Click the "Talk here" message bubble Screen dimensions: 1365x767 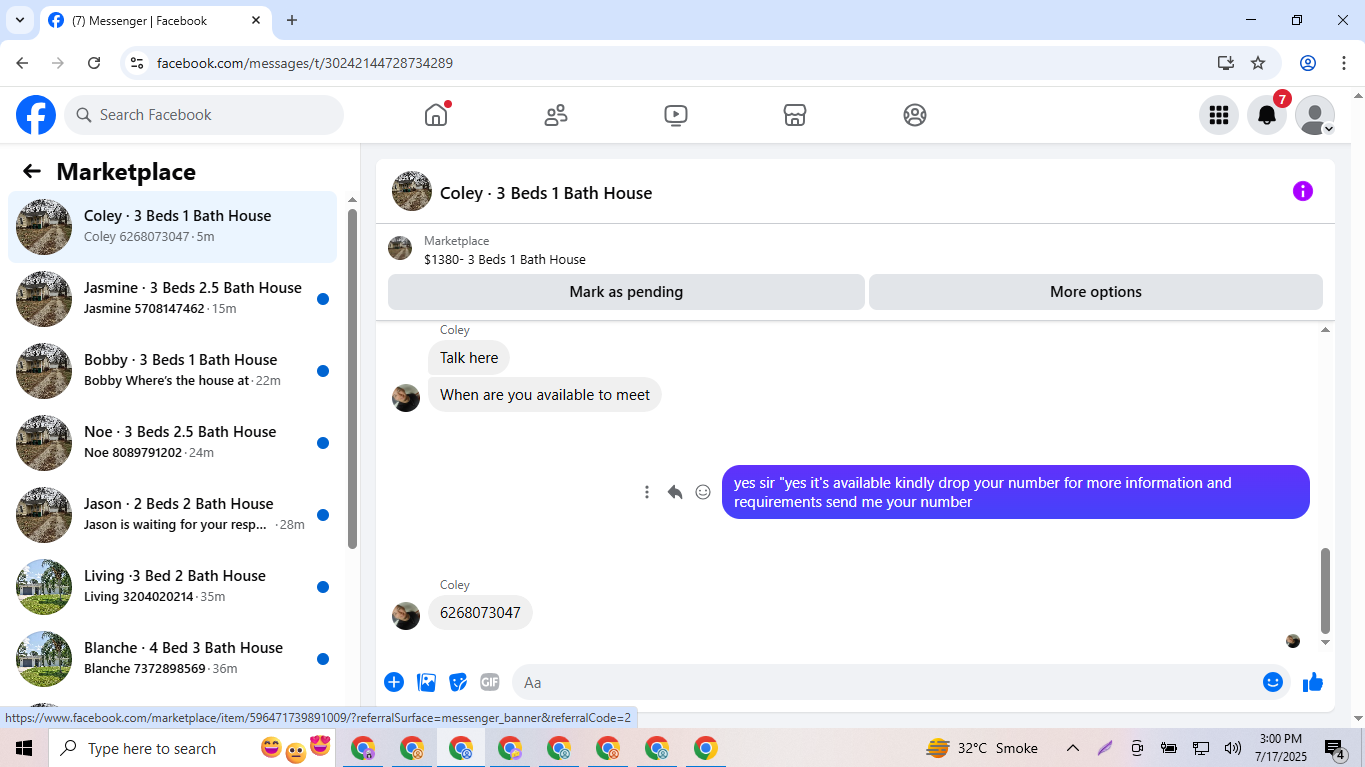click(x=469, y=358)
